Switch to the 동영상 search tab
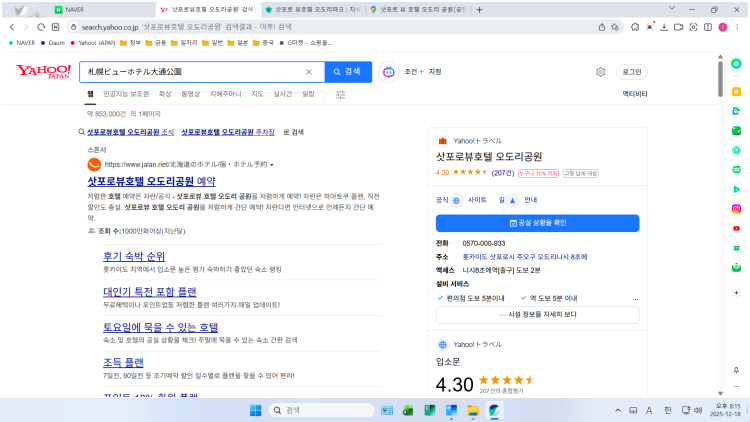750x422 pixels. [190, 94]
